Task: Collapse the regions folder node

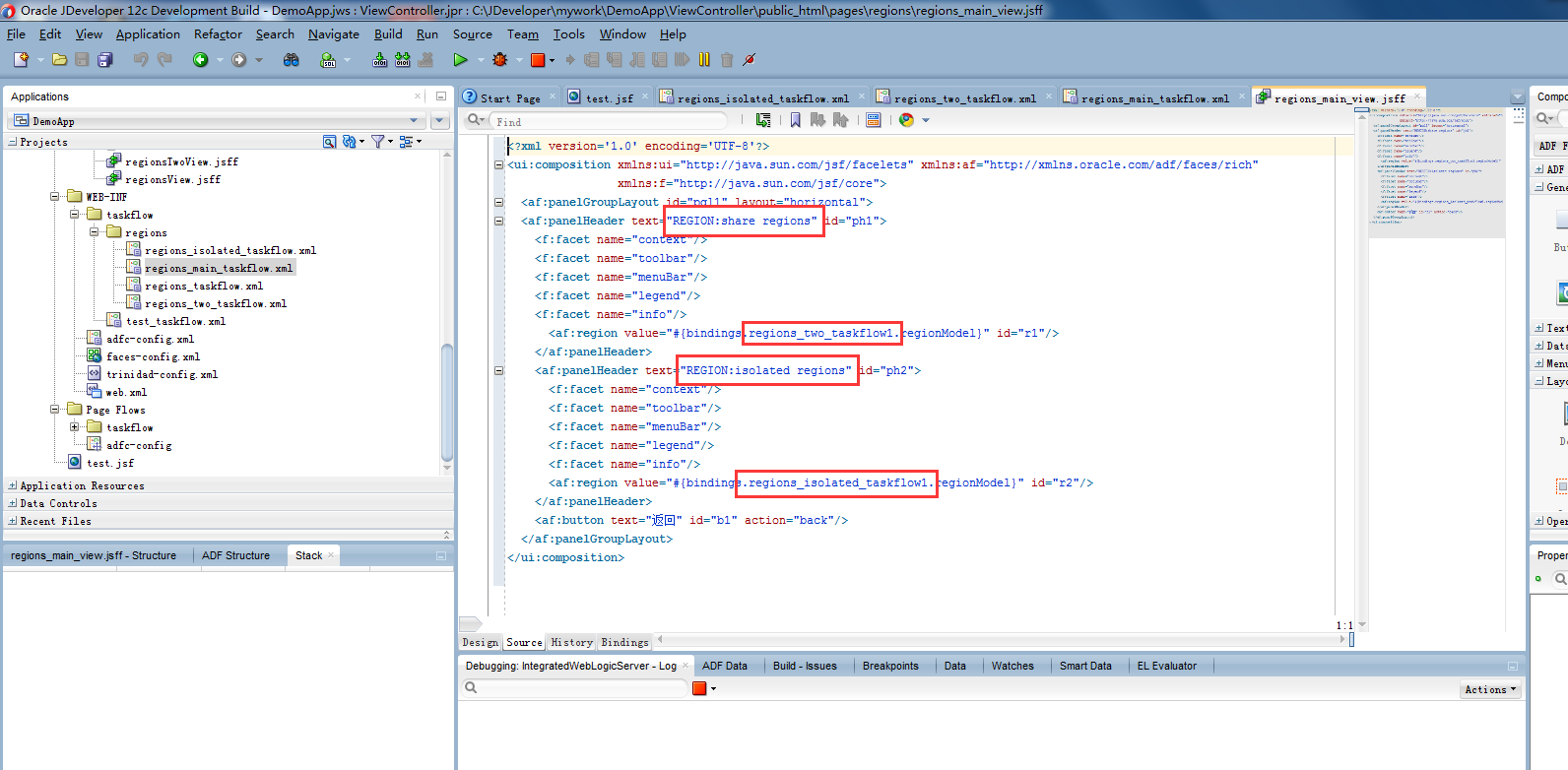Action: [95, 232]
